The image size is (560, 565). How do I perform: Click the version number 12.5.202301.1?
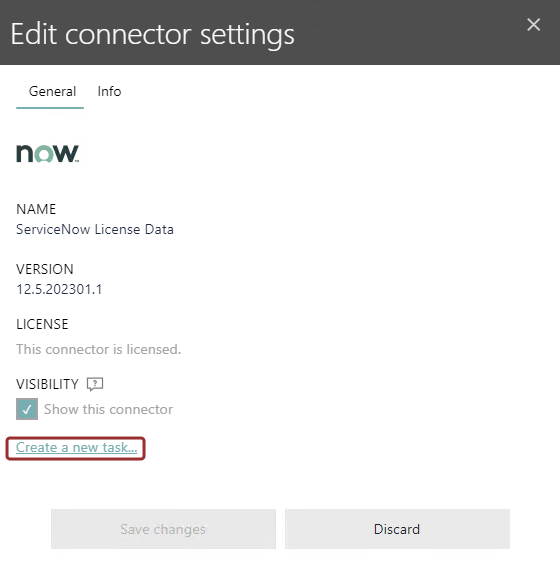click(59, 289)
